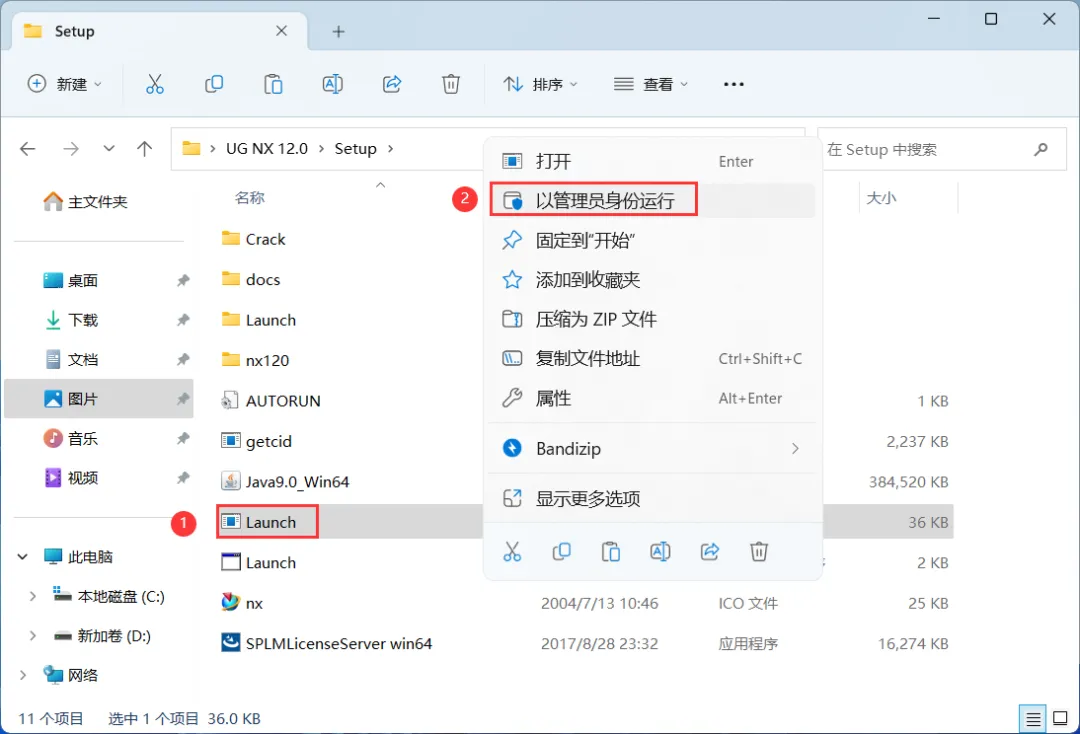Go back with the left arrow
Viewport: 1080px width, 734px height.
[28, 149]
